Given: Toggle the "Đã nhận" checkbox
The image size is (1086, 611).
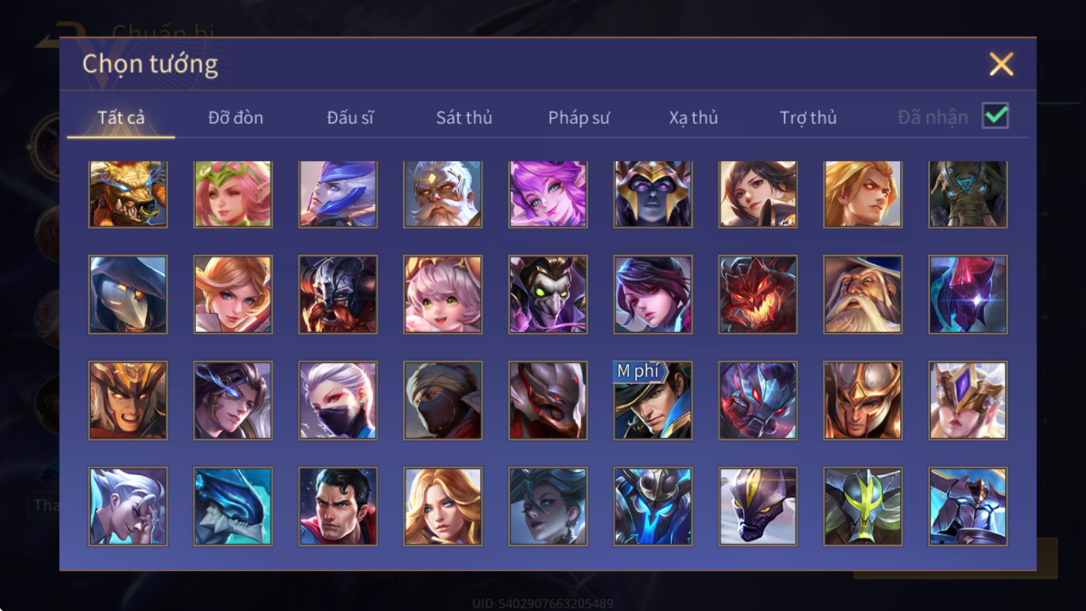Looking at the screenshot, I should point(995,116).
